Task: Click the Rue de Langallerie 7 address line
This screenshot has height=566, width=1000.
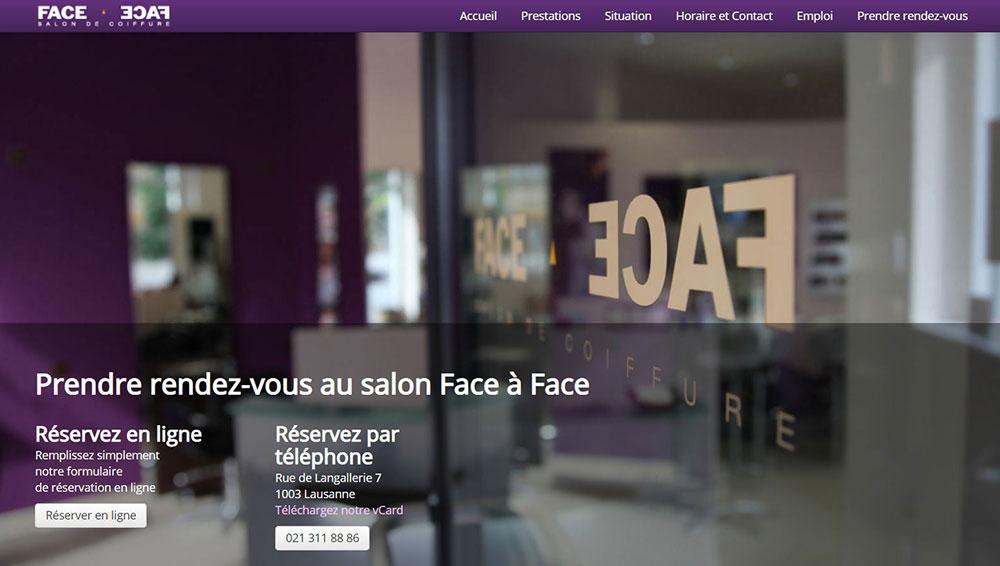Action: coord(328,478)
